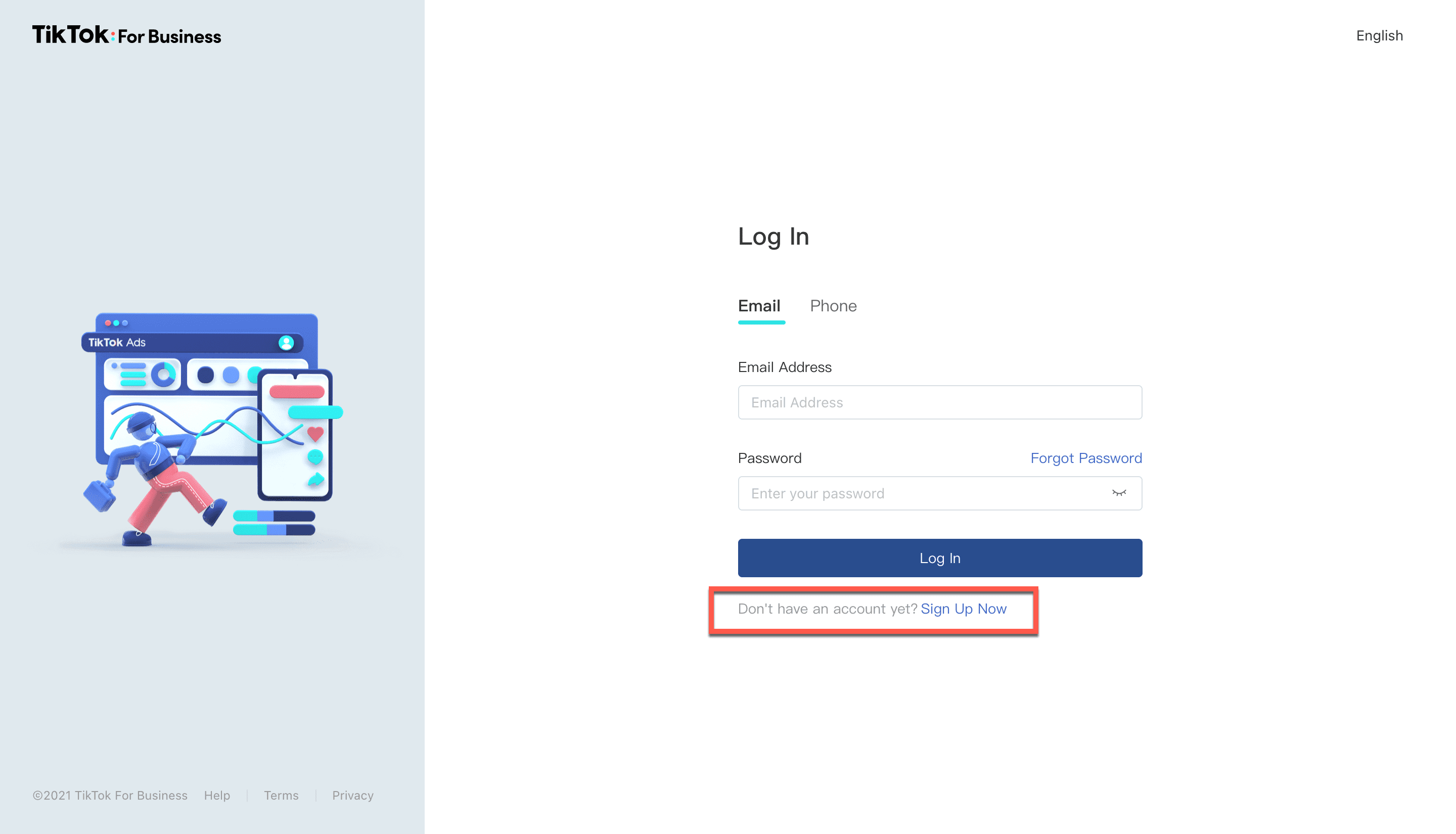Image resolution: width=1456 pixels, height=834 pixels.
Task: Click the blue briefcase held by the character
Action: (99, 495)
